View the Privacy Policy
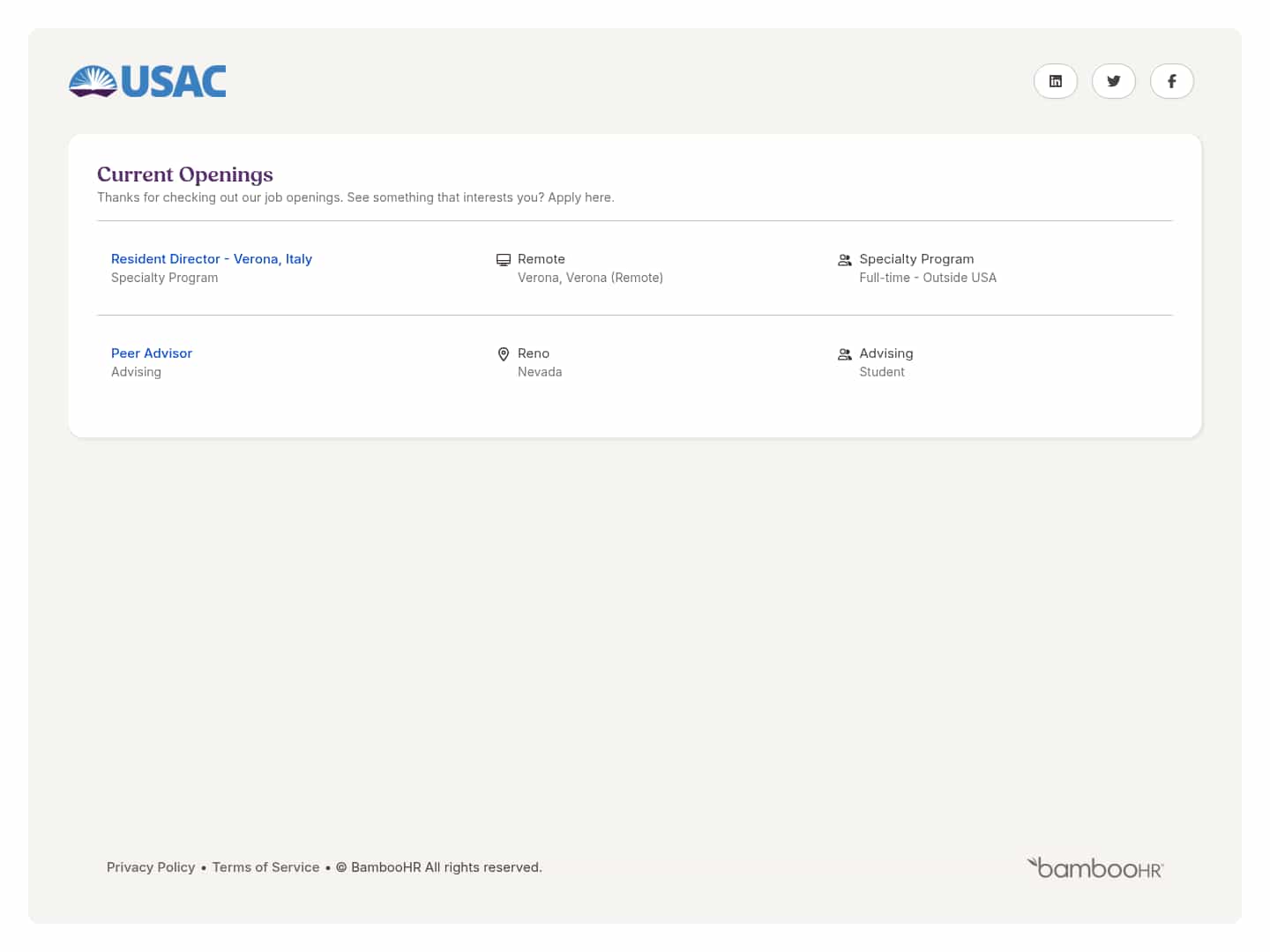 tap(151, 866)
